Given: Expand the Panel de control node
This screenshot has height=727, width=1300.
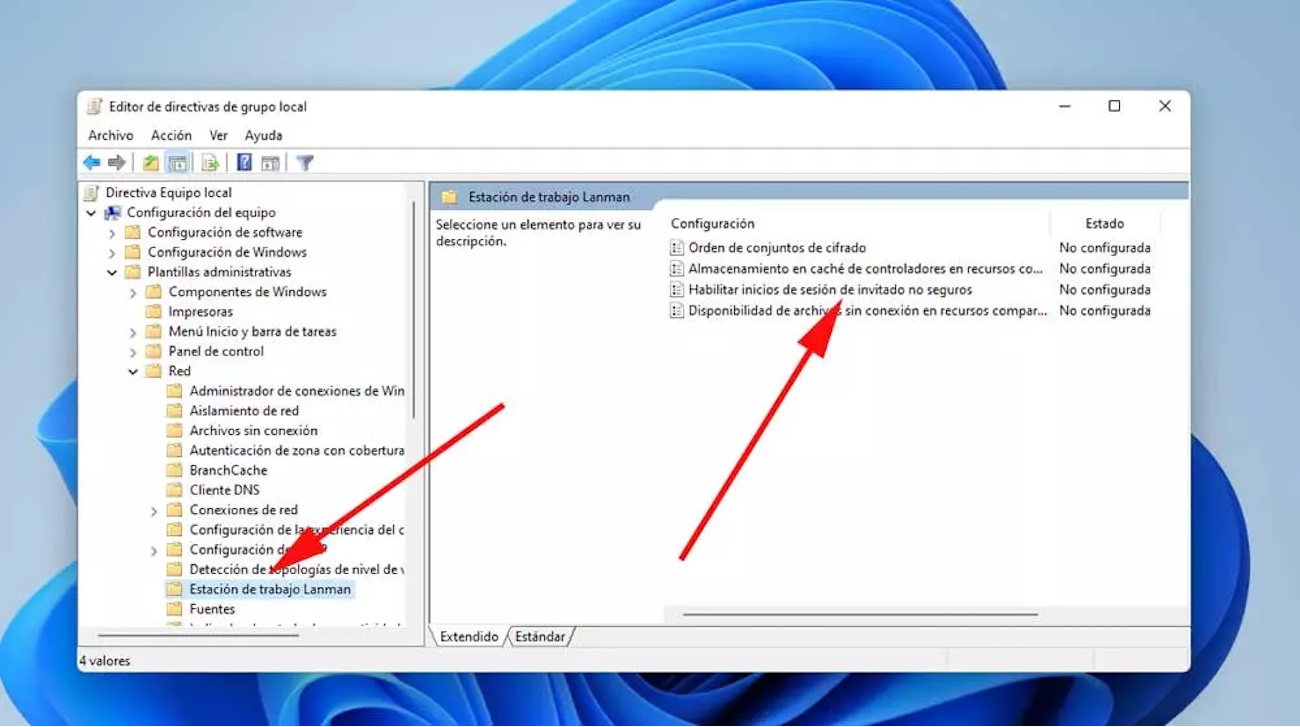Looking at the screenshot, I should click(x=133, y=352).
